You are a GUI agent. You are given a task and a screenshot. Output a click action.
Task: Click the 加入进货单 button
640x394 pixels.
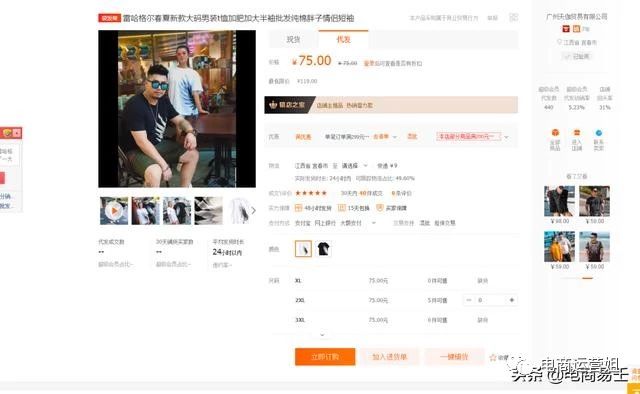389,357
